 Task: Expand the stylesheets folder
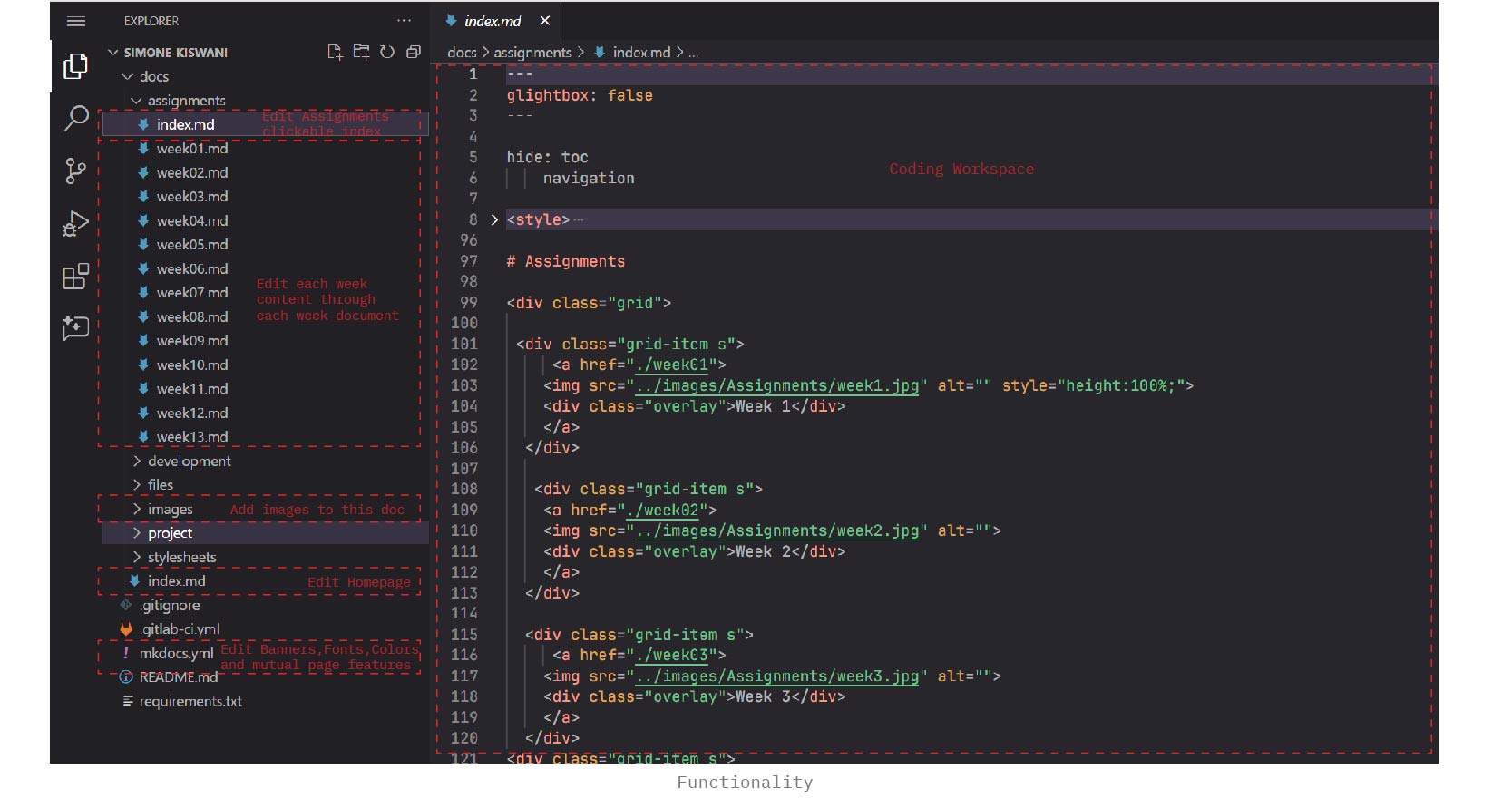tap(181, 558)
